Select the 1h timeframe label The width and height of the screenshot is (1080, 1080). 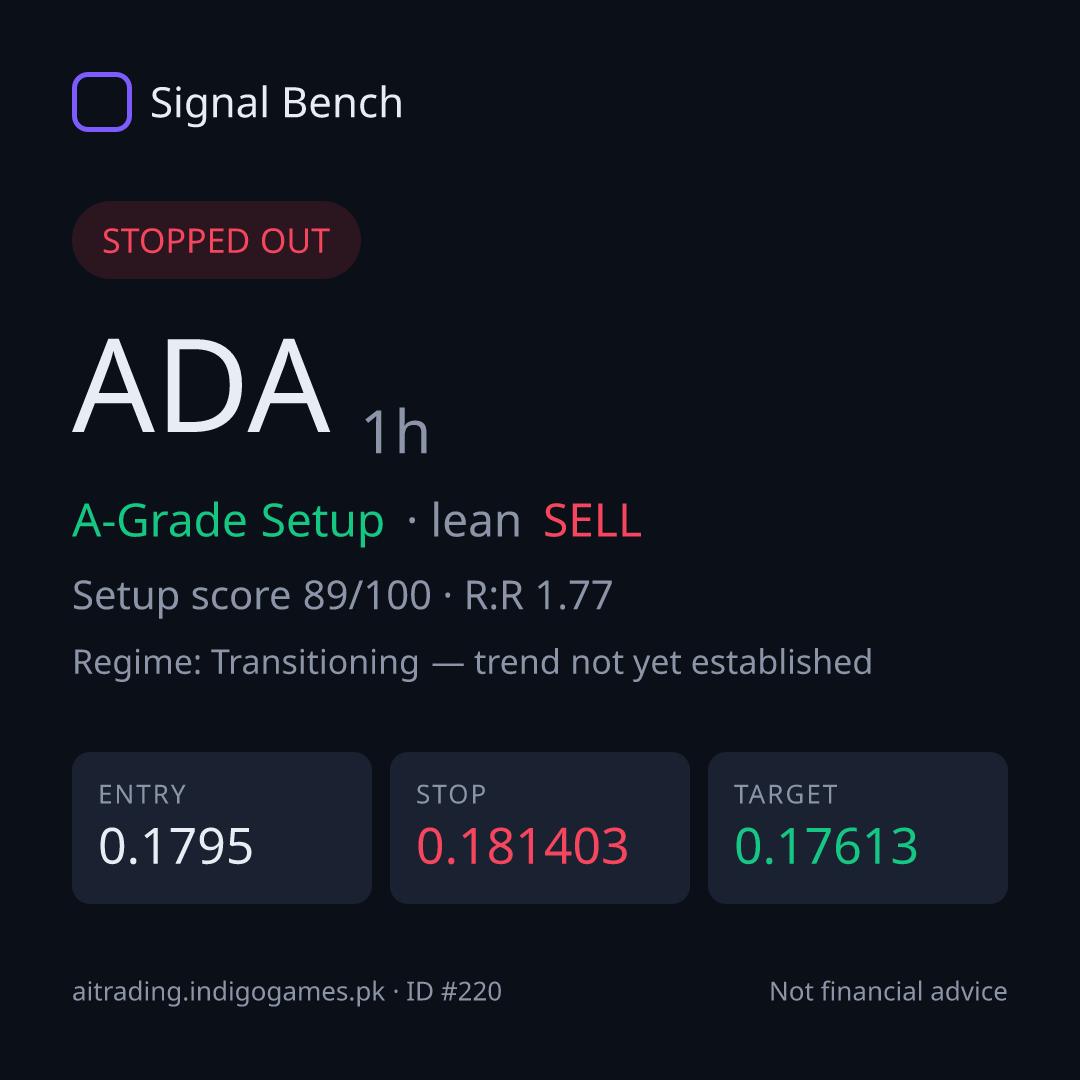point(396,432)
